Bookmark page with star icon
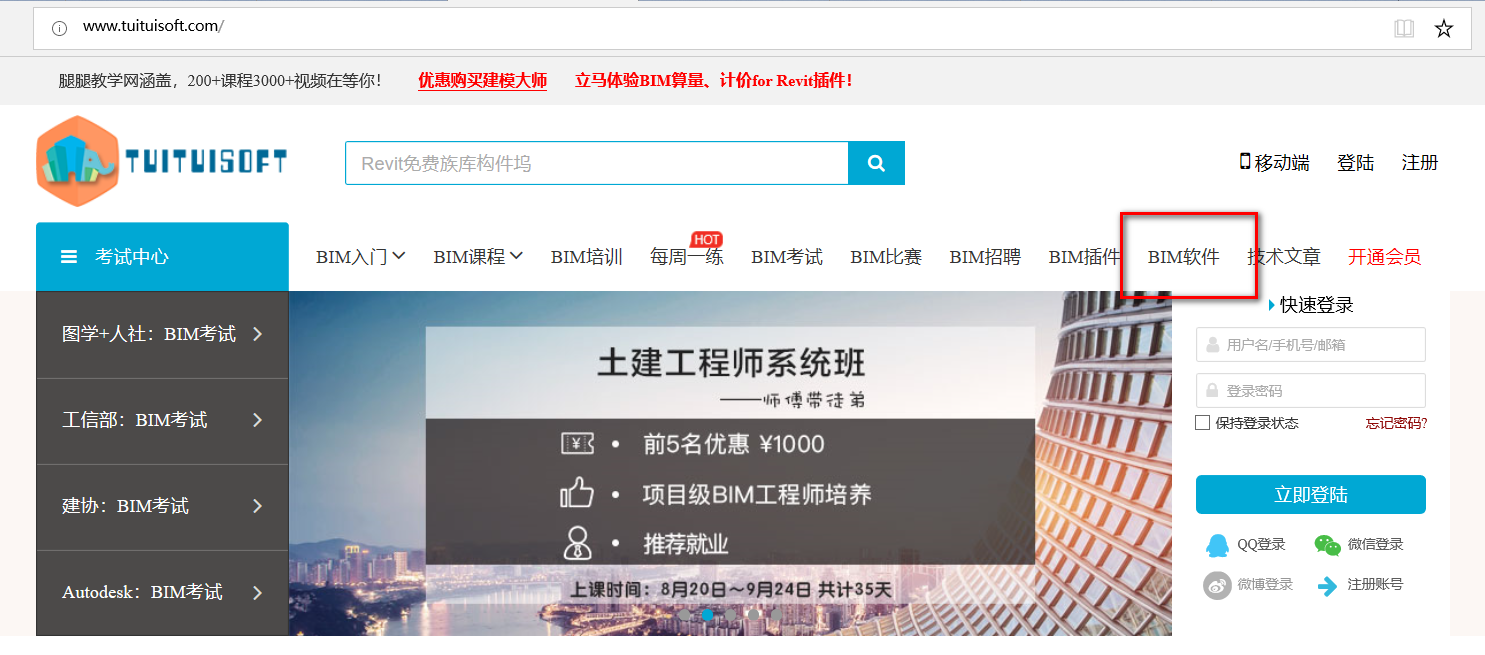Image resolution: width=1485 pixels, height=655 pixels. point(1444,28)
